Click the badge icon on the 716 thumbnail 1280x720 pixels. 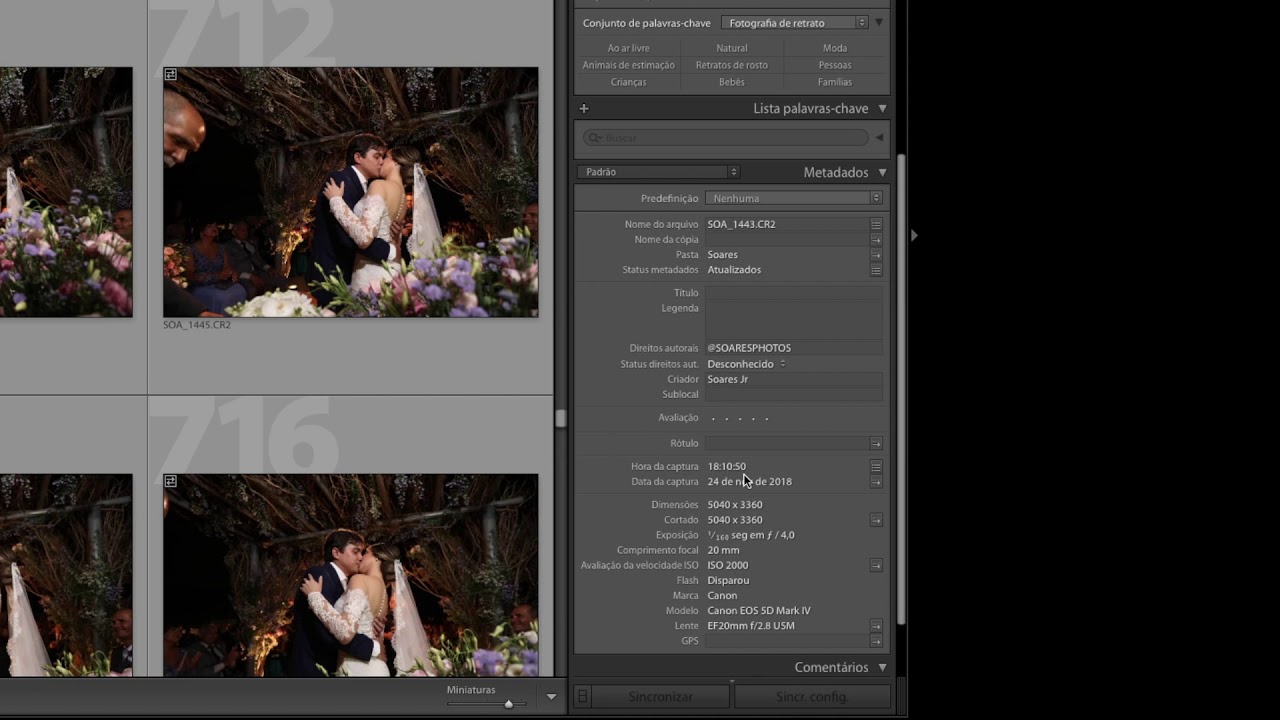[171, 481]
